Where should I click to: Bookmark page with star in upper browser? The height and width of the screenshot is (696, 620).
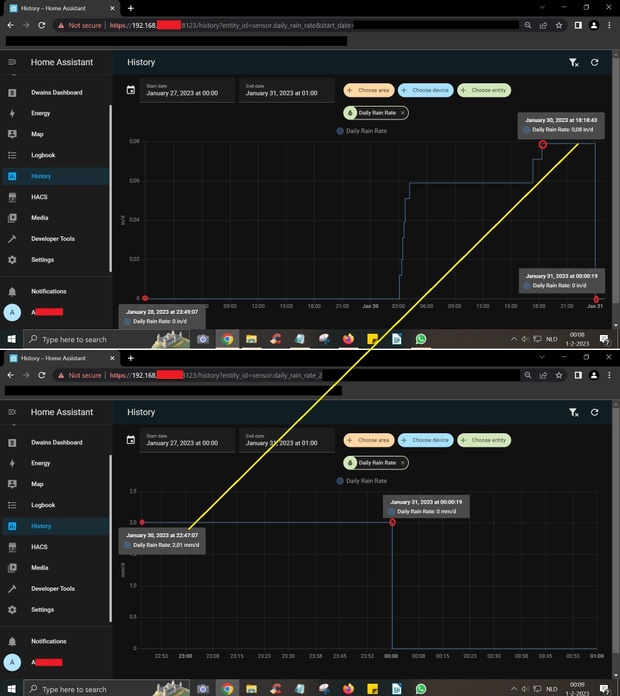[559, 25]
